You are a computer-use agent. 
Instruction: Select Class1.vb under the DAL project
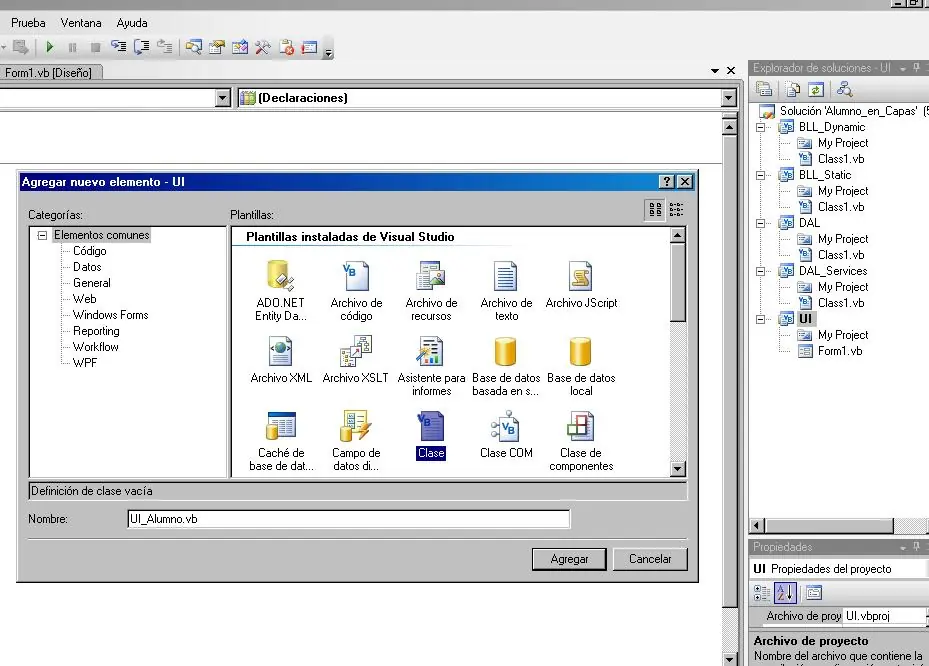point(841,255)
